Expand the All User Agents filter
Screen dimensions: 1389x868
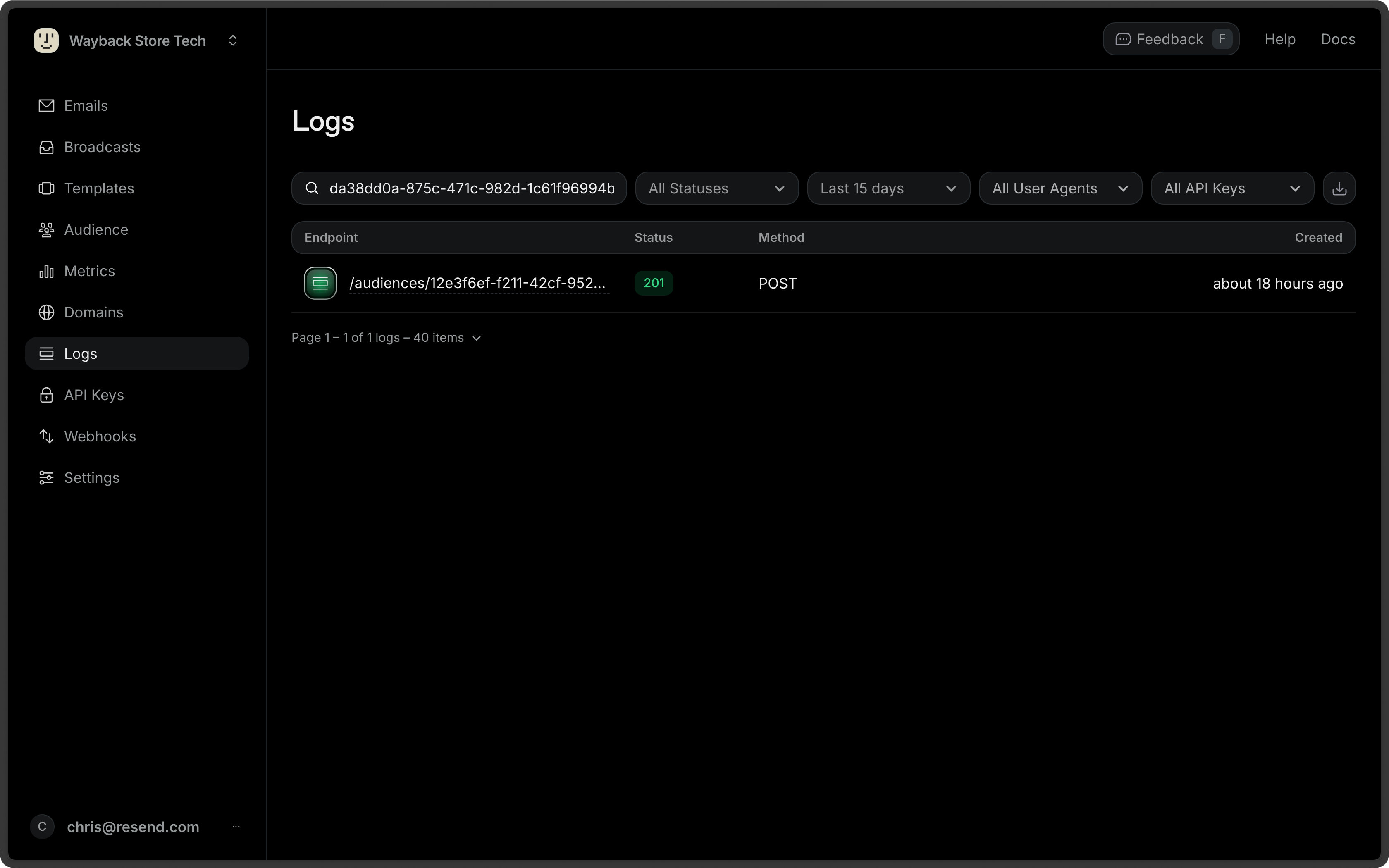(x=1059, y=188)
